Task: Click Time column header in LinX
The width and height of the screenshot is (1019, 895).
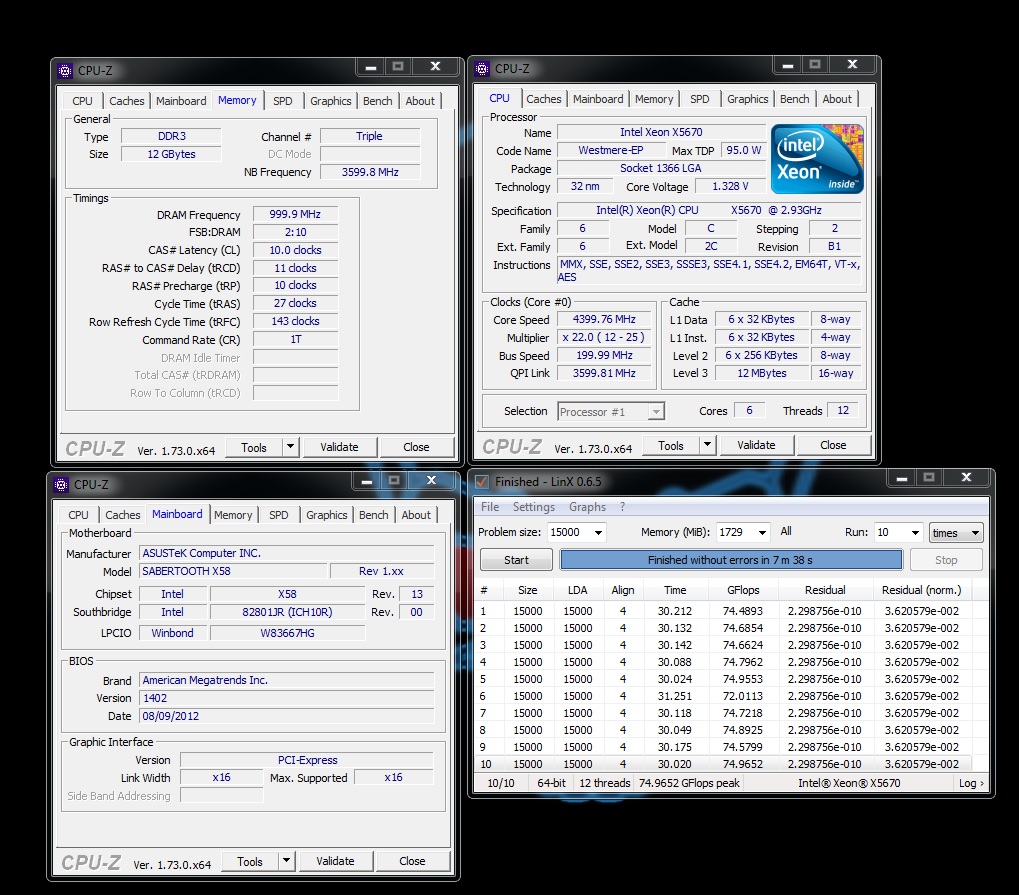Action: (675, 590)
